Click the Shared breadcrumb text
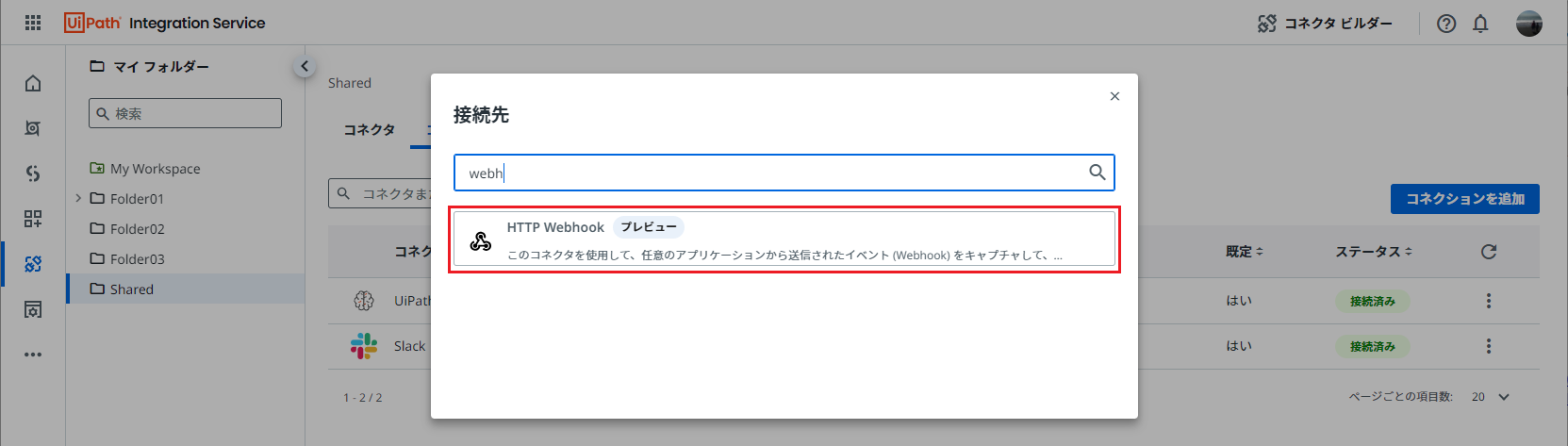Viewport: 1568px width, 446px height. click(350, 83)
